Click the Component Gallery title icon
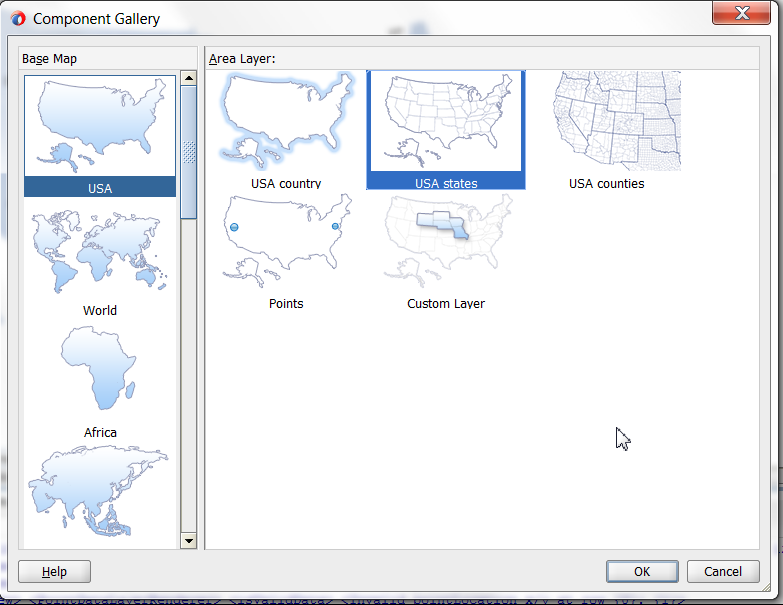The image size is (783, 605). point(17,19)
